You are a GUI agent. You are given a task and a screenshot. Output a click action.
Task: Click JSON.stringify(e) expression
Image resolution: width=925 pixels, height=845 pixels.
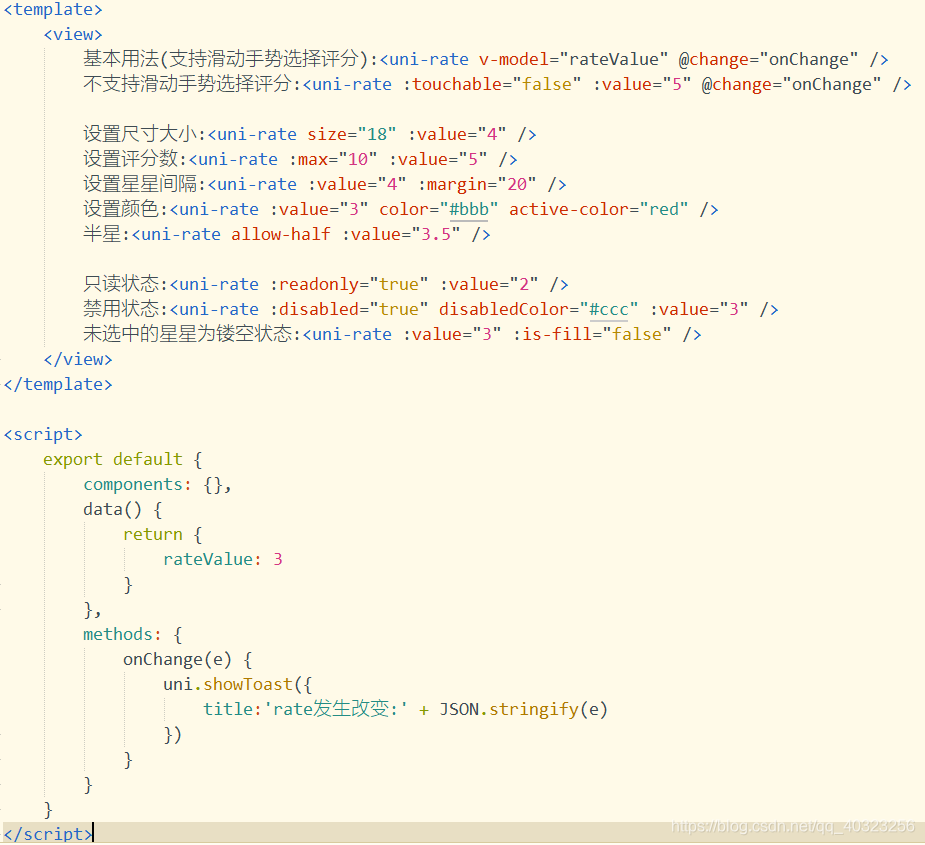[x=523, y=709]
